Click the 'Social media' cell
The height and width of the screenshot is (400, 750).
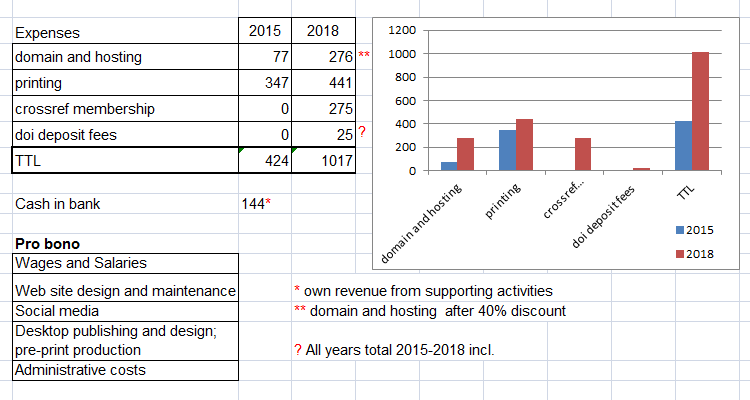pyautogui.click(x=125, y=311)
